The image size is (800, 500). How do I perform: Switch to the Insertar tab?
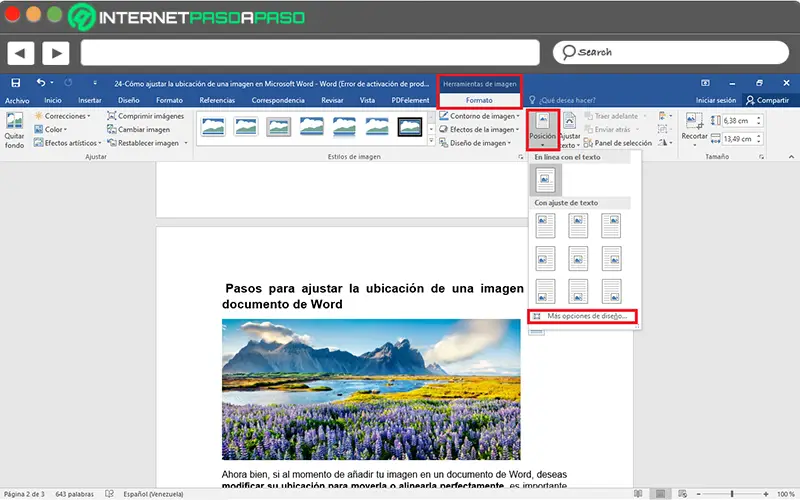[x=90, y=101]
